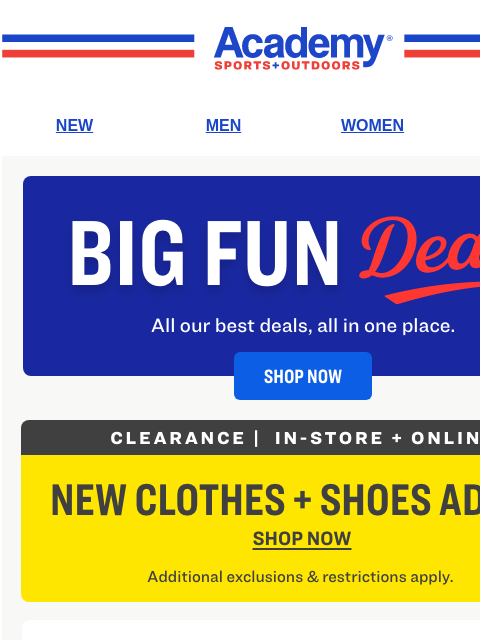This screenshot has height=640, width=480.
Task: Click the SPORTS+OUTDOORS red tagline
Action: pyautogui.click(x=287, y=65)
